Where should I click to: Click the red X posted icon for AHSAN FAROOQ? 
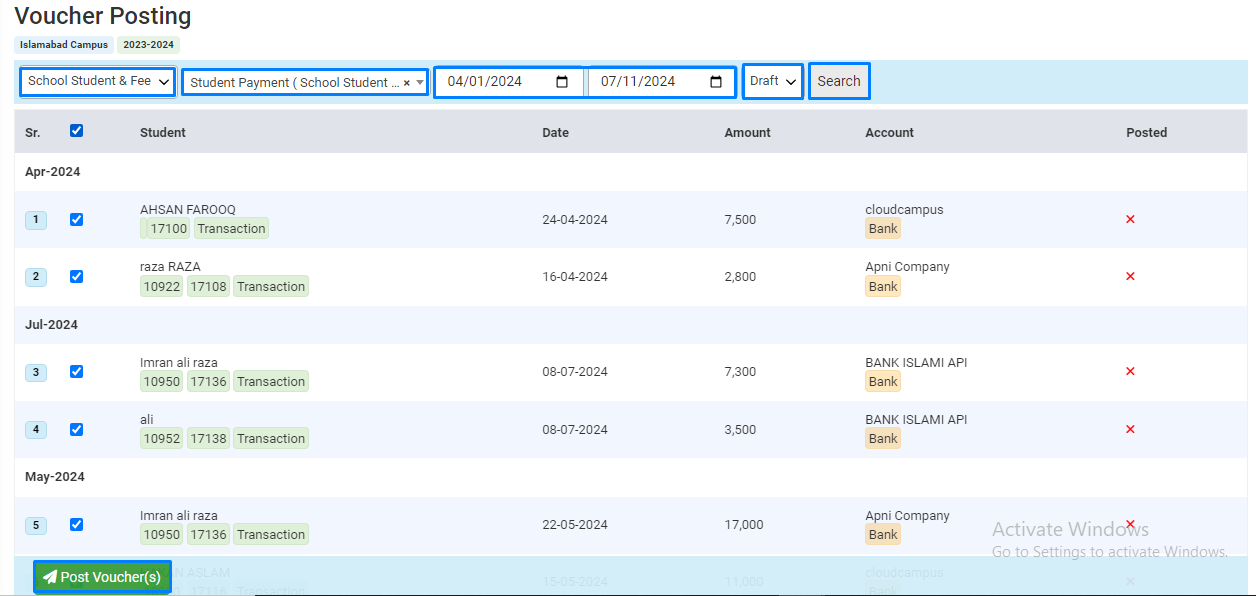[1130, 219]
